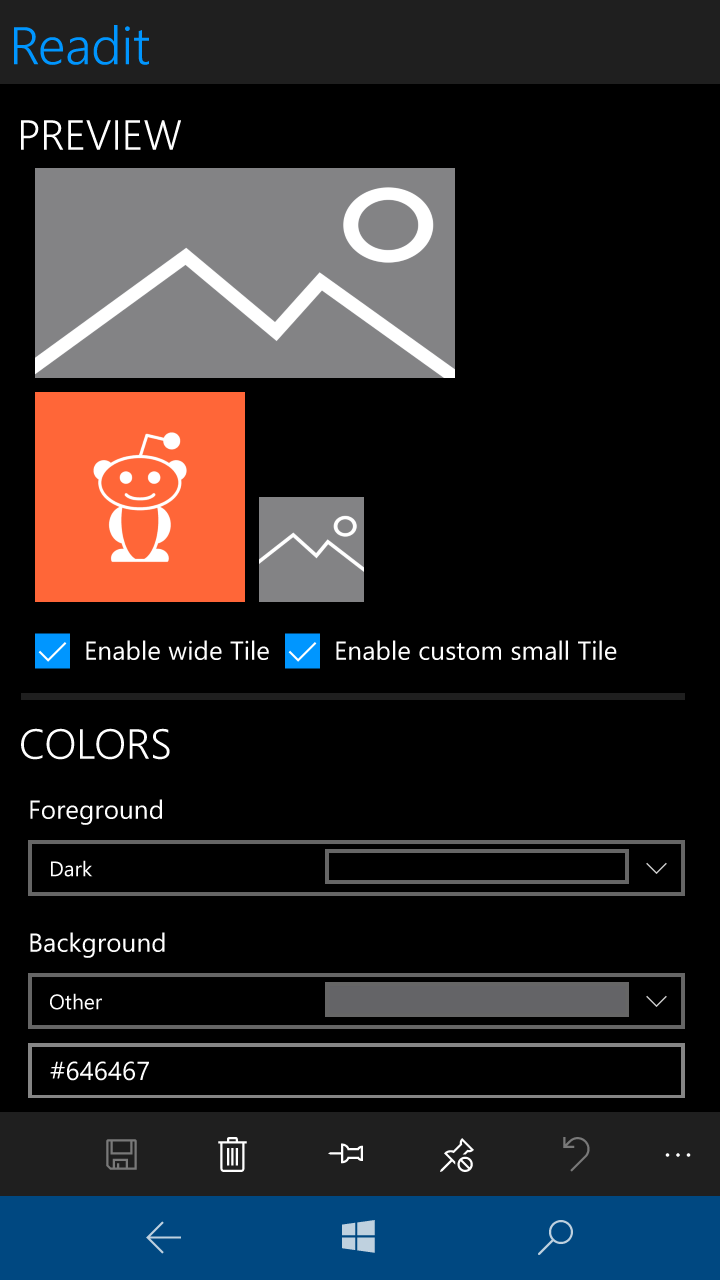Click the save floppy disk icon

point(122,1154)
